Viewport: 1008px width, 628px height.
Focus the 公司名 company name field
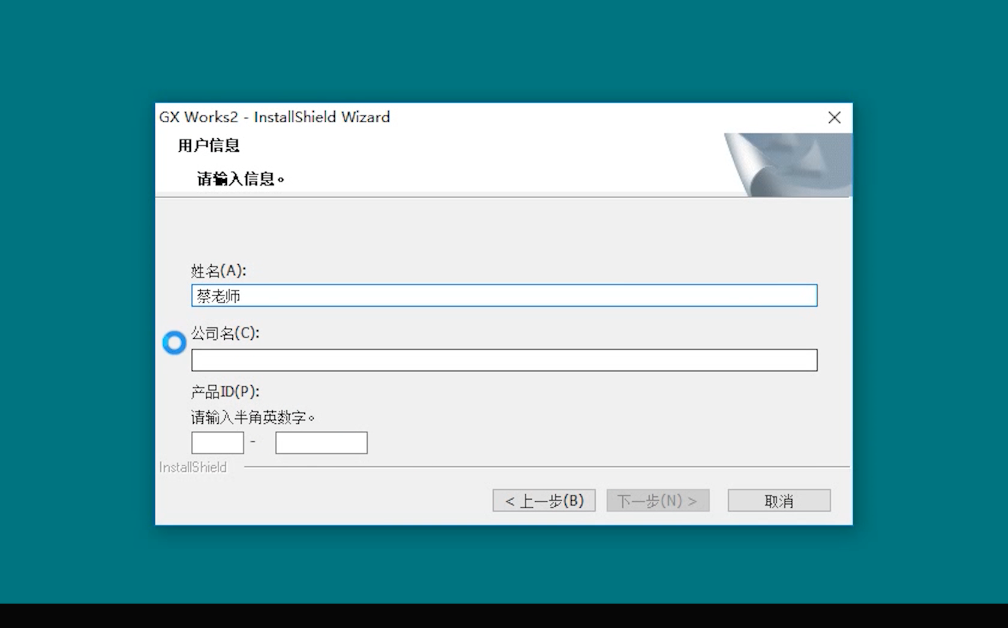click(x=504, y=360)
